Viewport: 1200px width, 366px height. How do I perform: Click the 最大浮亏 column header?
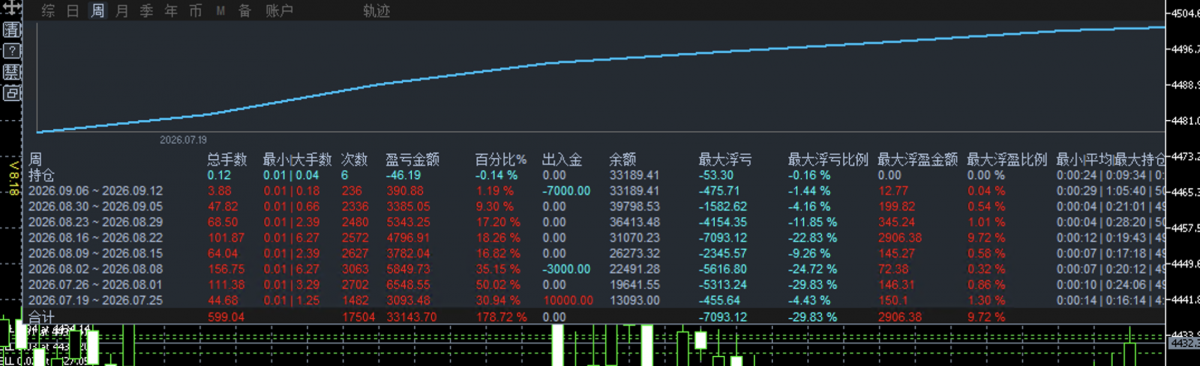(725, 160)
